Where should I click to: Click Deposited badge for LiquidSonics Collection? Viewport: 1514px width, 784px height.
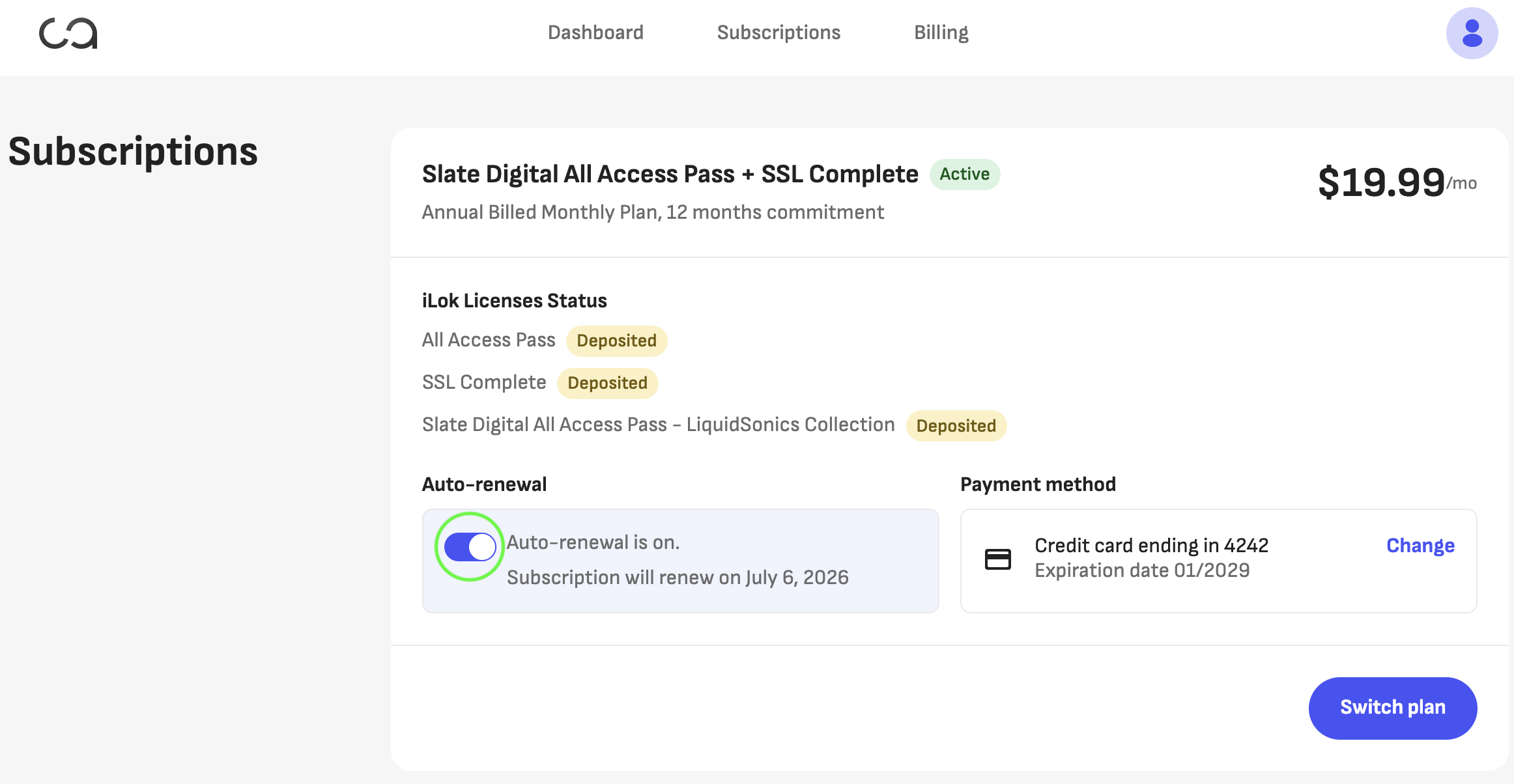pos(956,426)
